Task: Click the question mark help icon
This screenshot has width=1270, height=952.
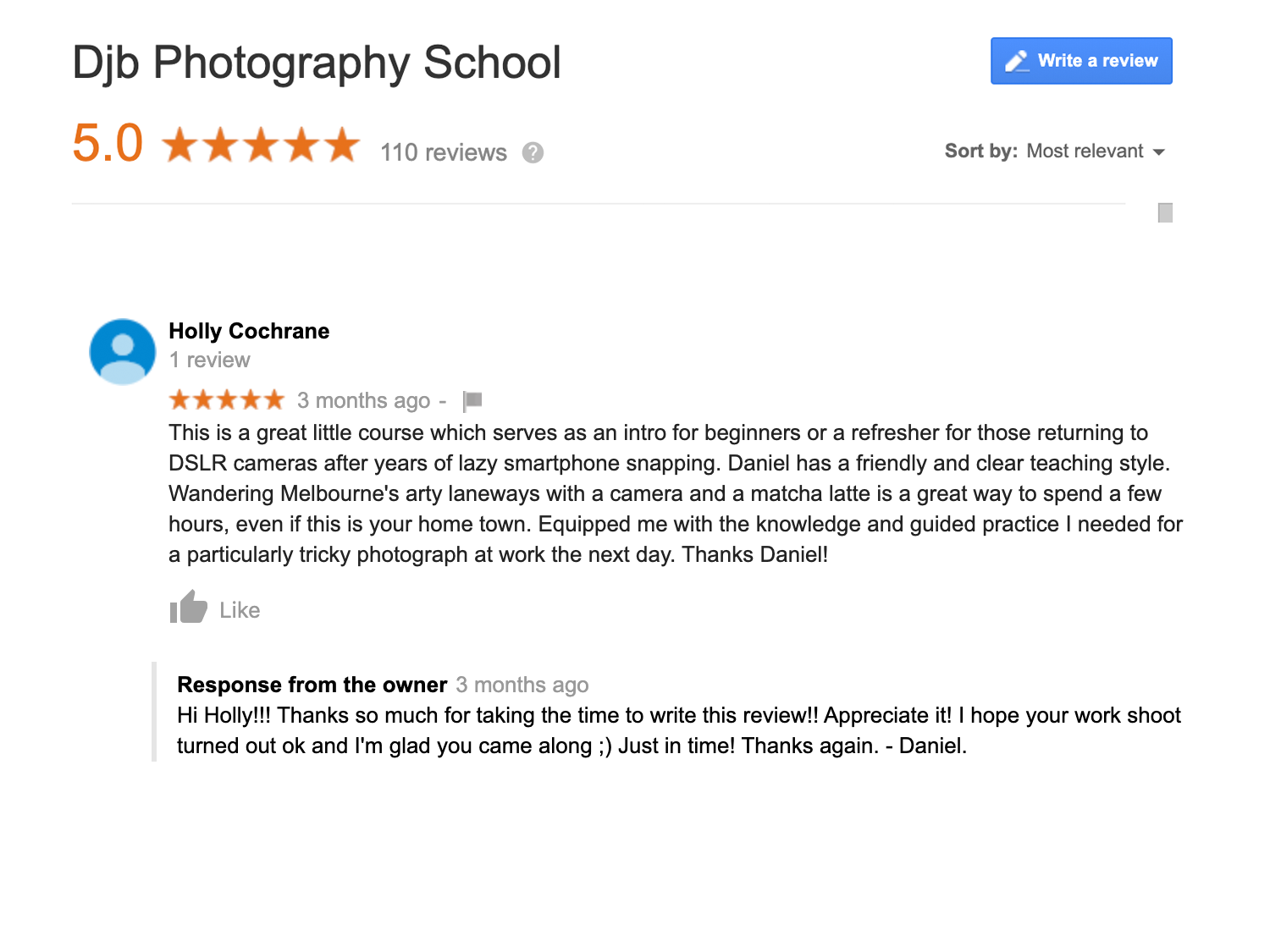Action: tap(533, 152)
